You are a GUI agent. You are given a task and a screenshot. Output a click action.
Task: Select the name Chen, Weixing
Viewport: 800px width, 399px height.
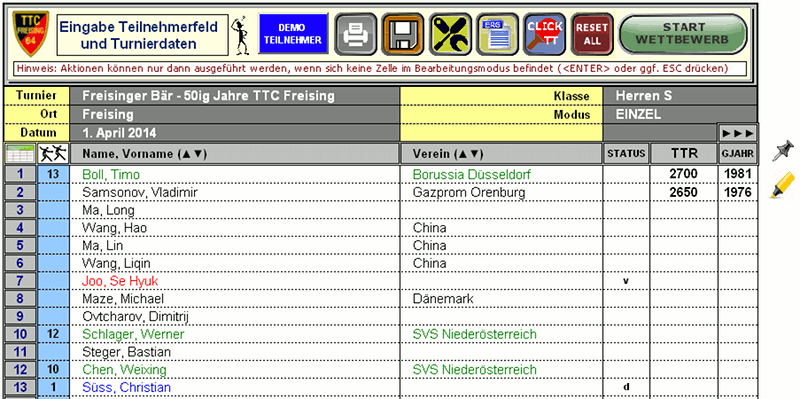click(x=124, y=369)
